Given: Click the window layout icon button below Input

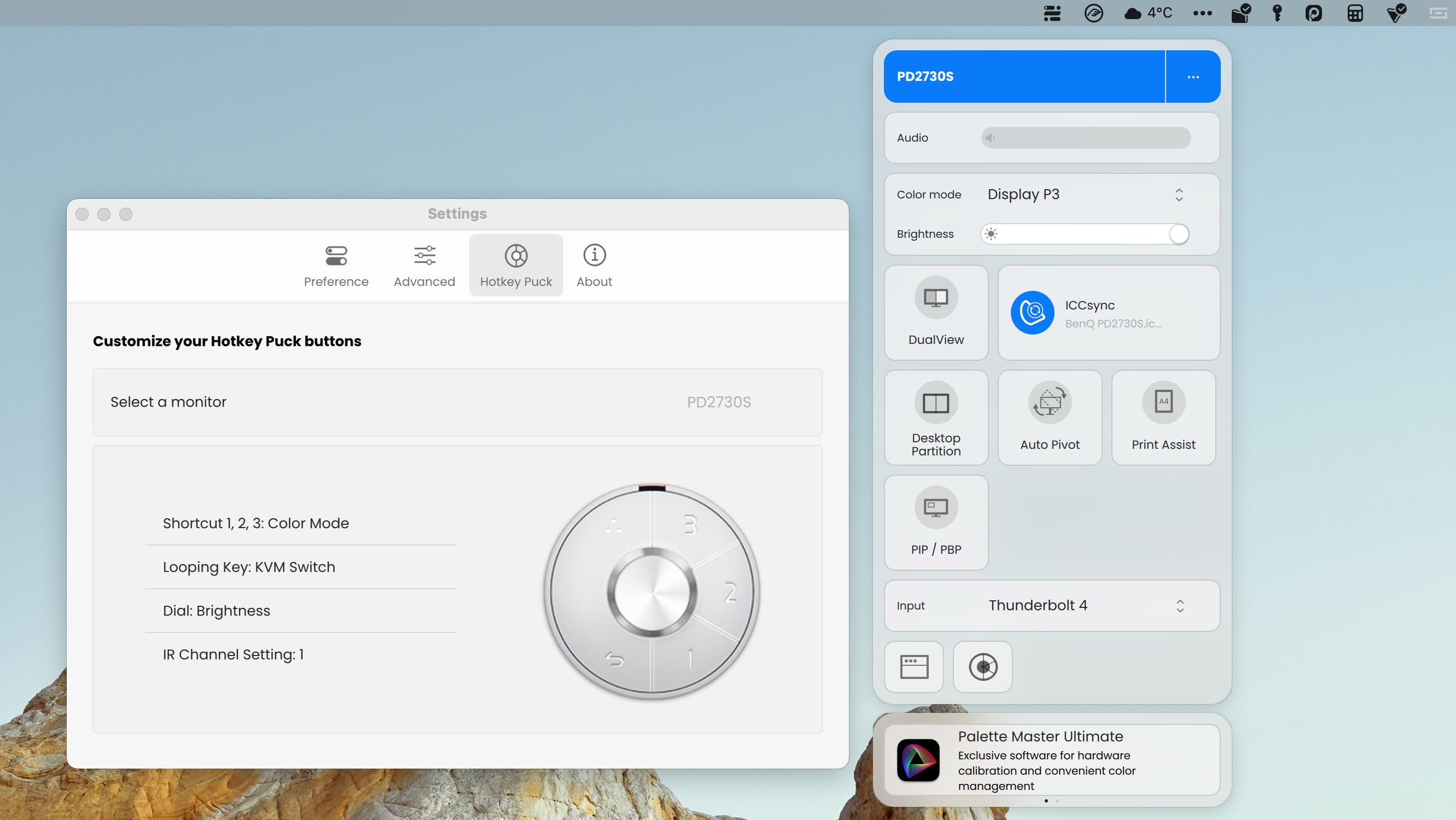Looking at the screenshot, I should (914, 667).
